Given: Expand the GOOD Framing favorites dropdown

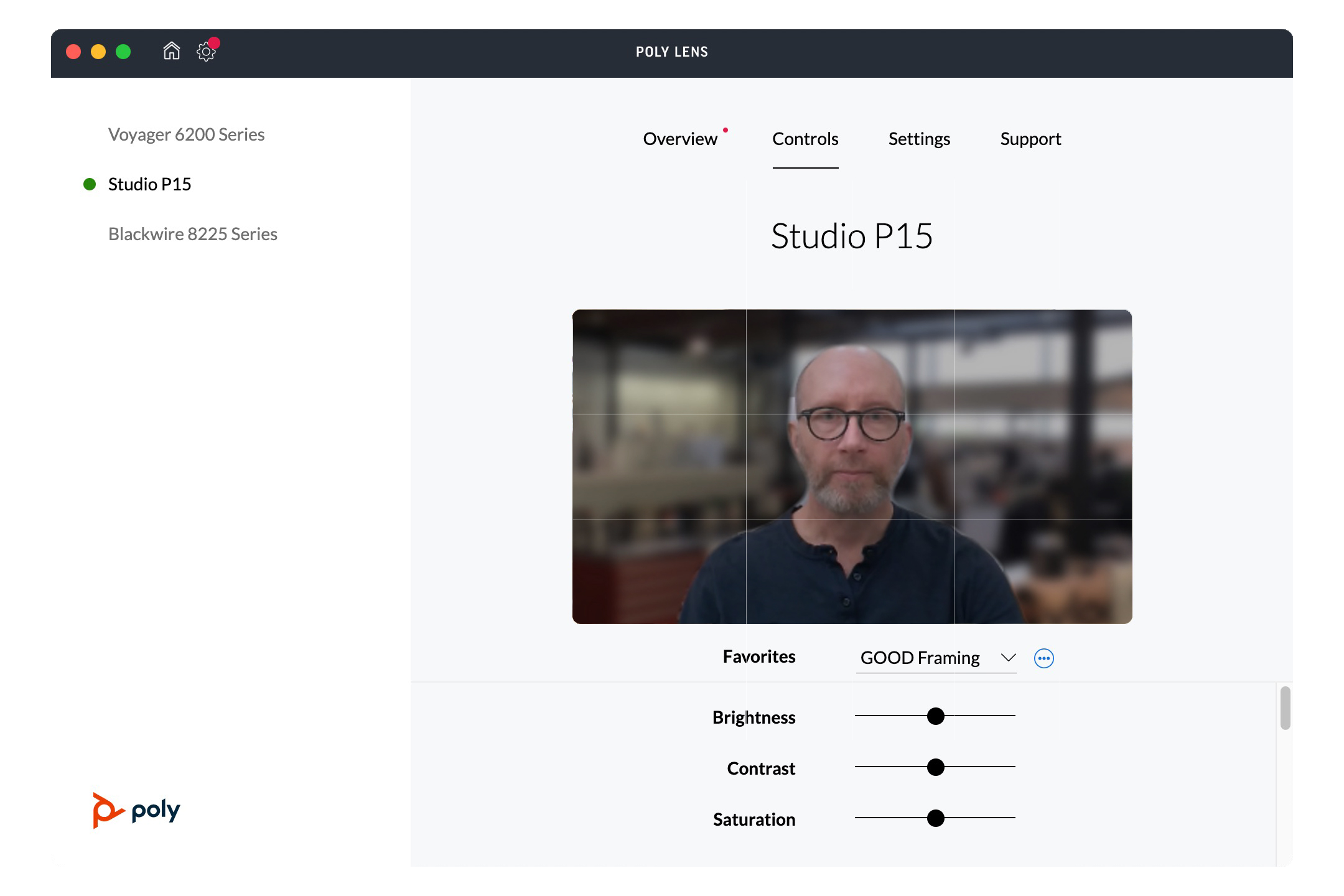Looking at the screenshot, I should tap(920, 658).
